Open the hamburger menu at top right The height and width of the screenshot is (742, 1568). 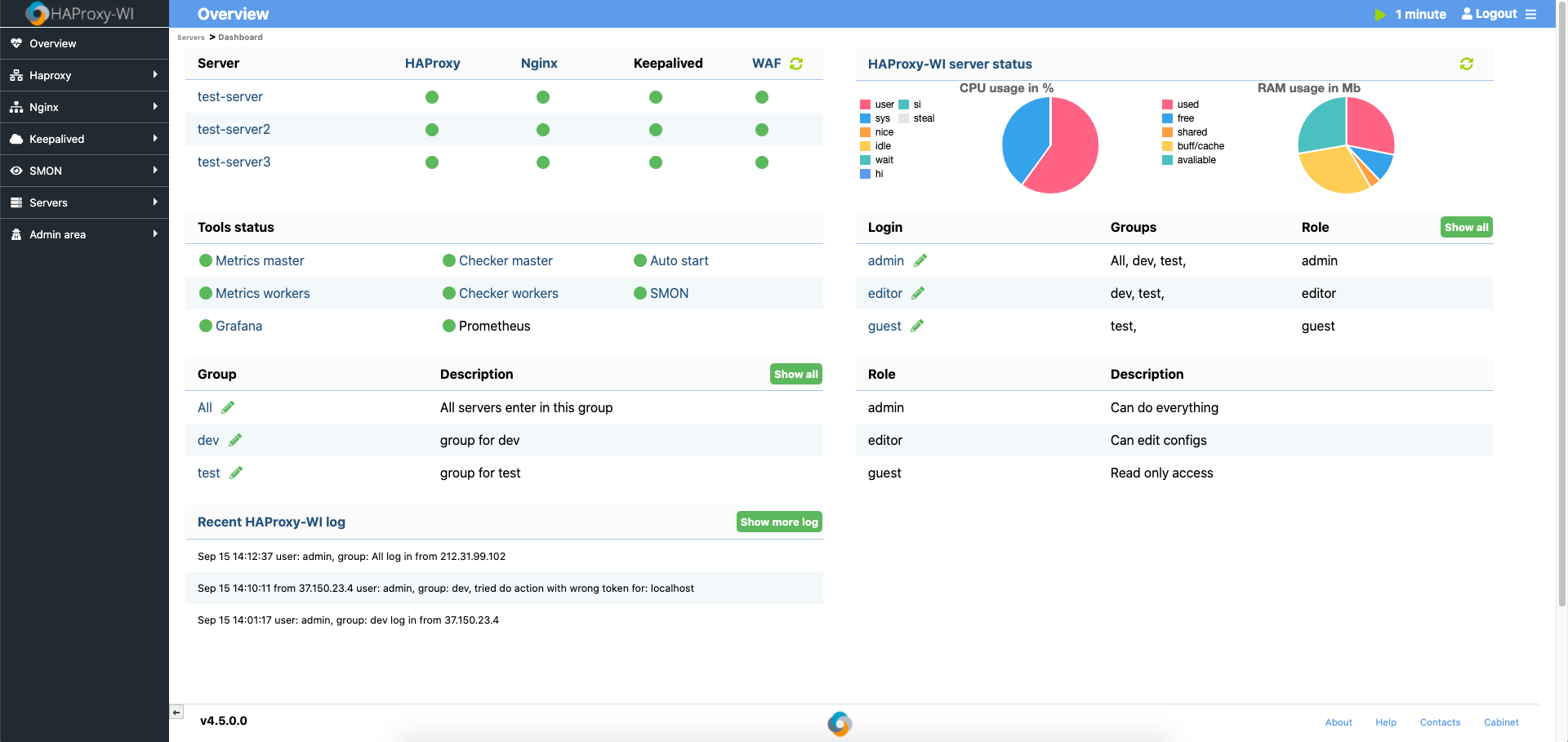click(1530, 15)
